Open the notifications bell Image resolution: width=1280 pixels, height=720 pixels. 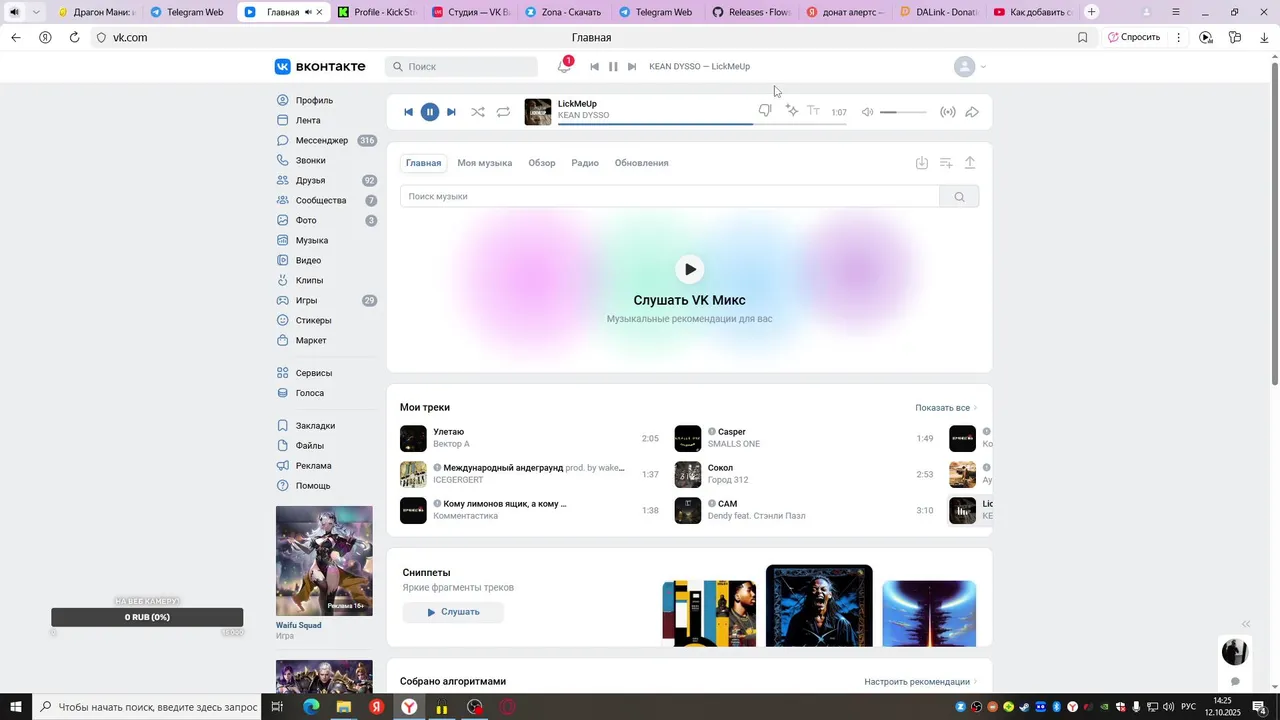point(565,66)
